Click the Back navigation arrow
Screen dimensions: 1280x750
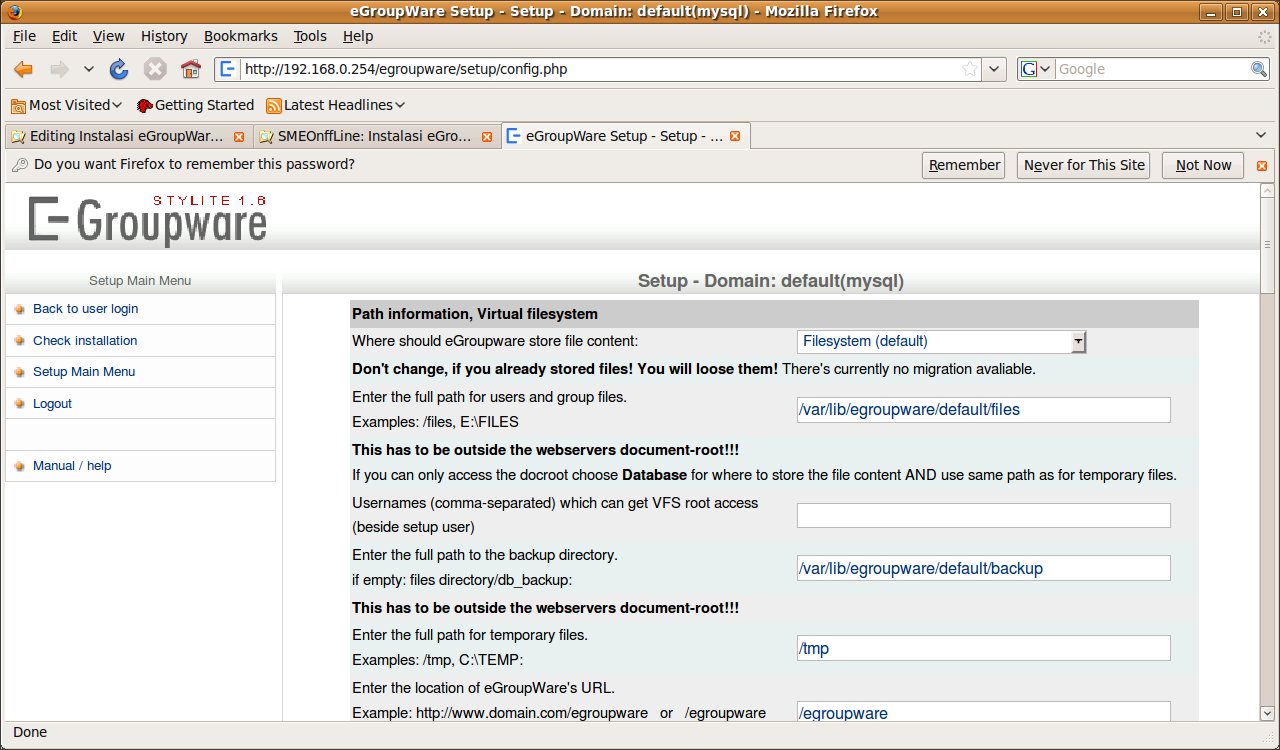tap(24, 69)
